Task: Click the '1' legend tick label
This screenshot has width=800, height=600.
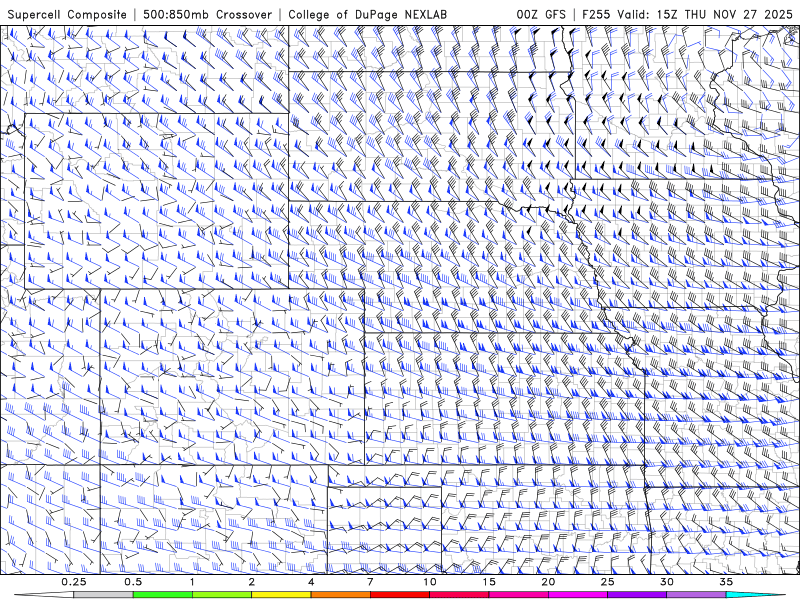Action: 192,582
